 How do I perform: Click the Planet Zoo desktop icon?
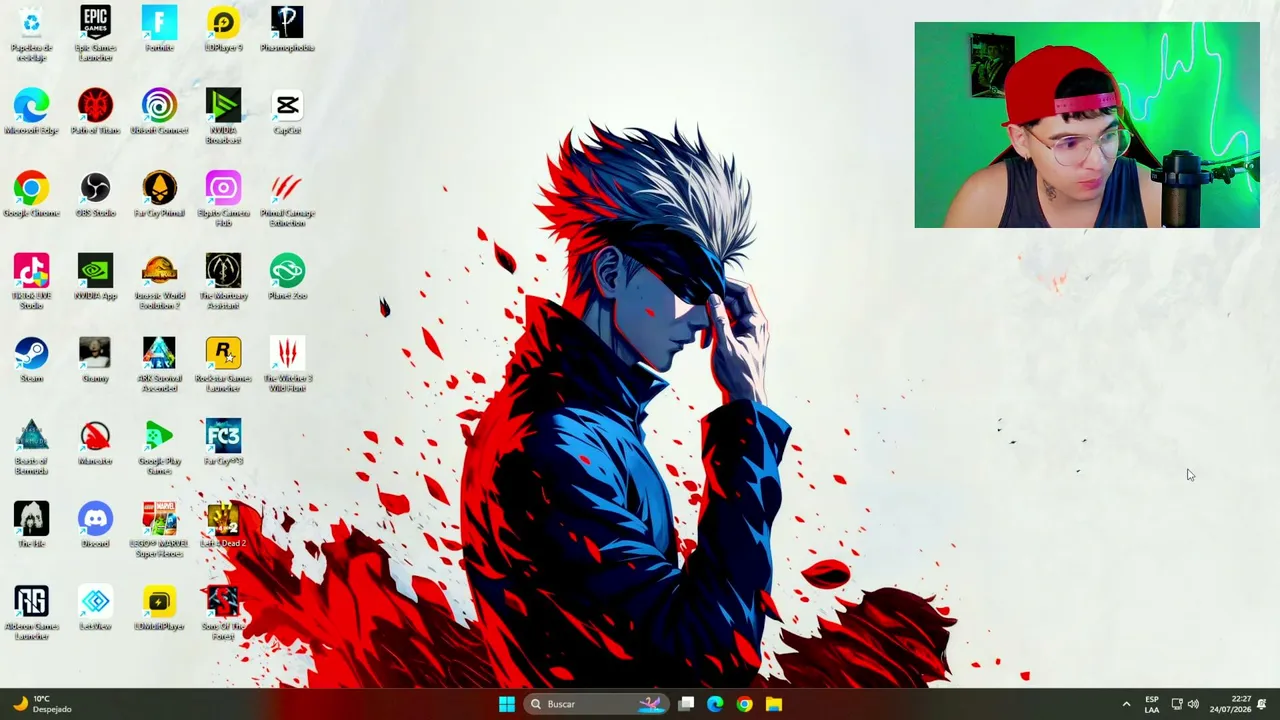click(287, 278)
